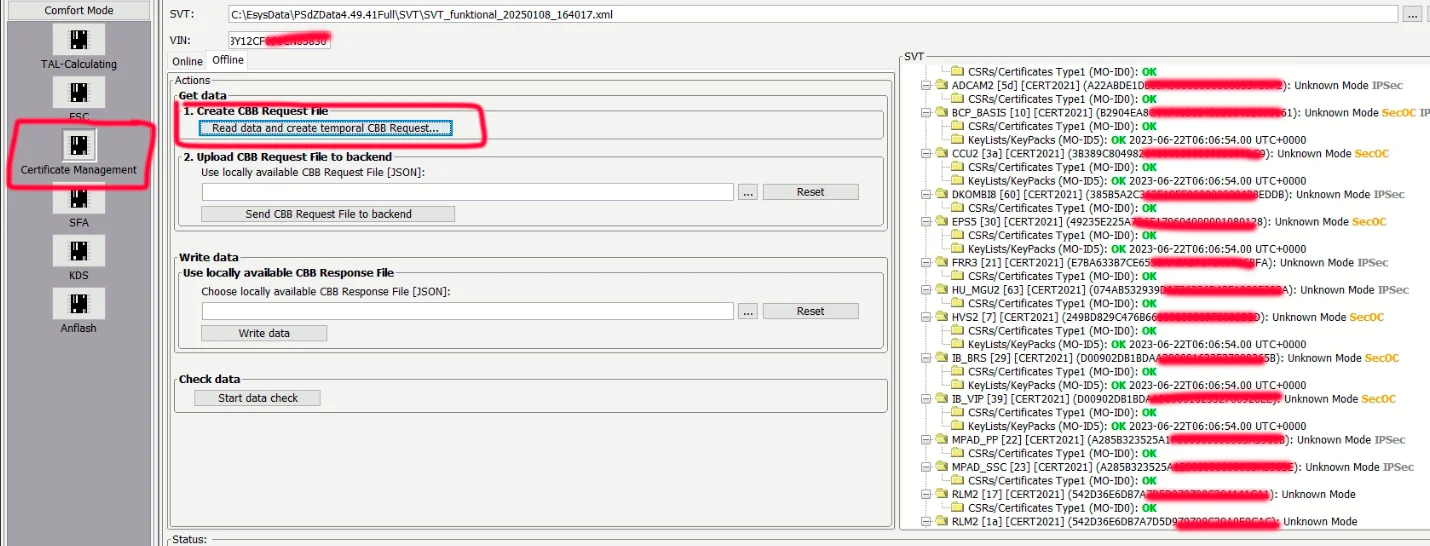
Task: Click KeyLists/KeyPacks folder icon under BCP_BASIS
Action: point(957,140)
